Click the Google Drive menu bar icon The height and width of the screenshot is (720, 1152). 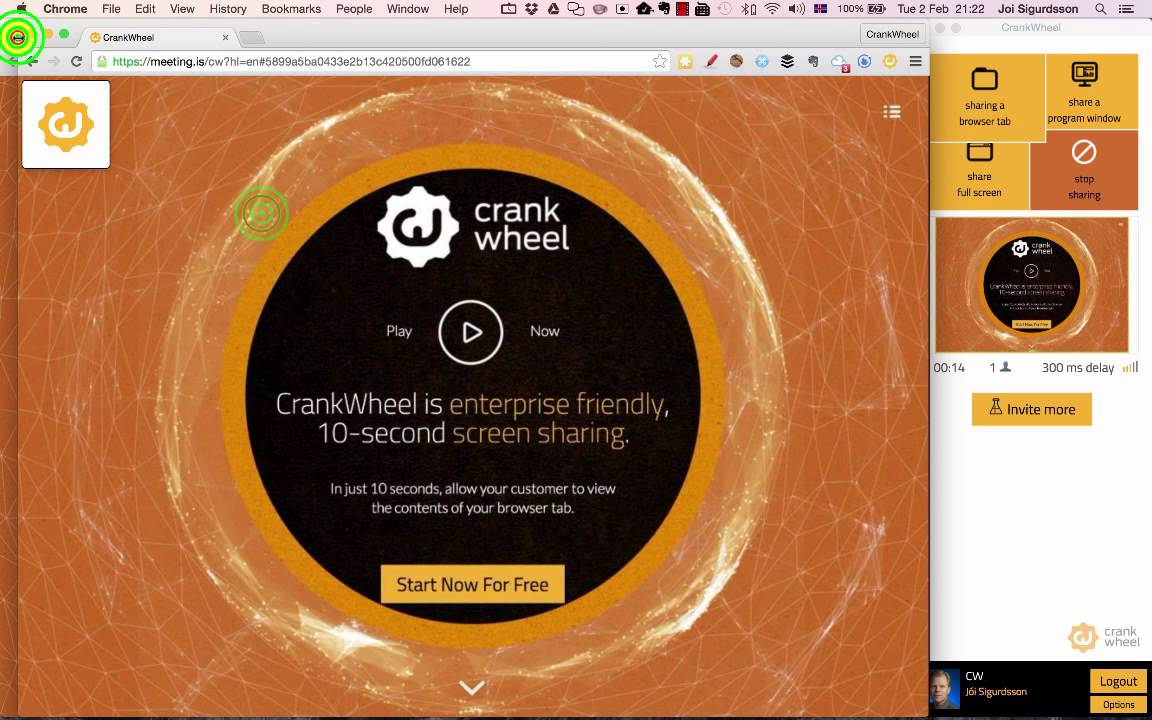(x=552, y=9)
